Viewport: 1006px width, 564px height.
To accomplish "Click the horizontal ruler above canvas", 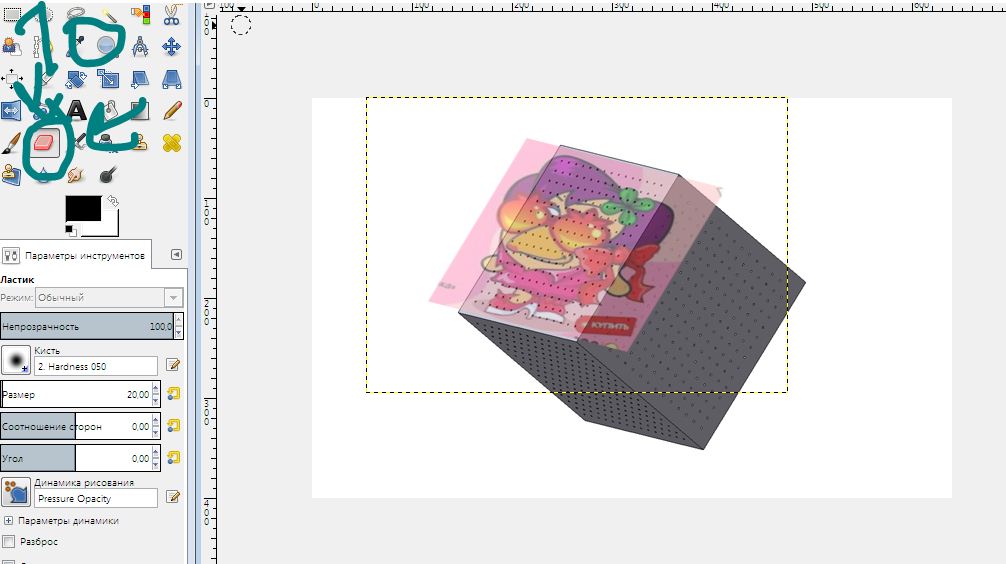I will tap(611, 6).
